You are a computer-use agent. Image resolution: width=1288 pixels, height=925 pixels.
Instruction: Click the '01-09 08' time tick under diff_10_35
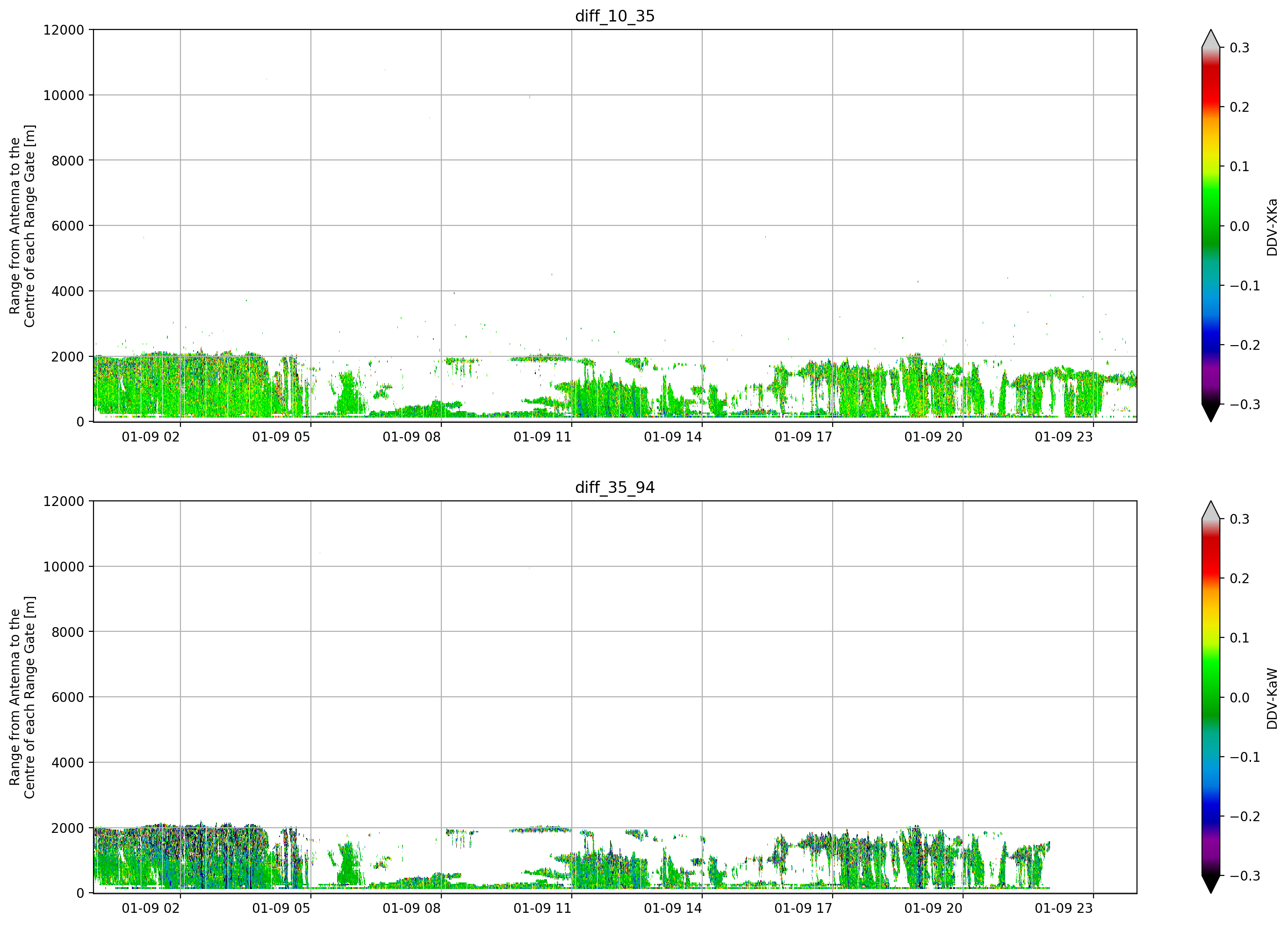coord(412,437)
